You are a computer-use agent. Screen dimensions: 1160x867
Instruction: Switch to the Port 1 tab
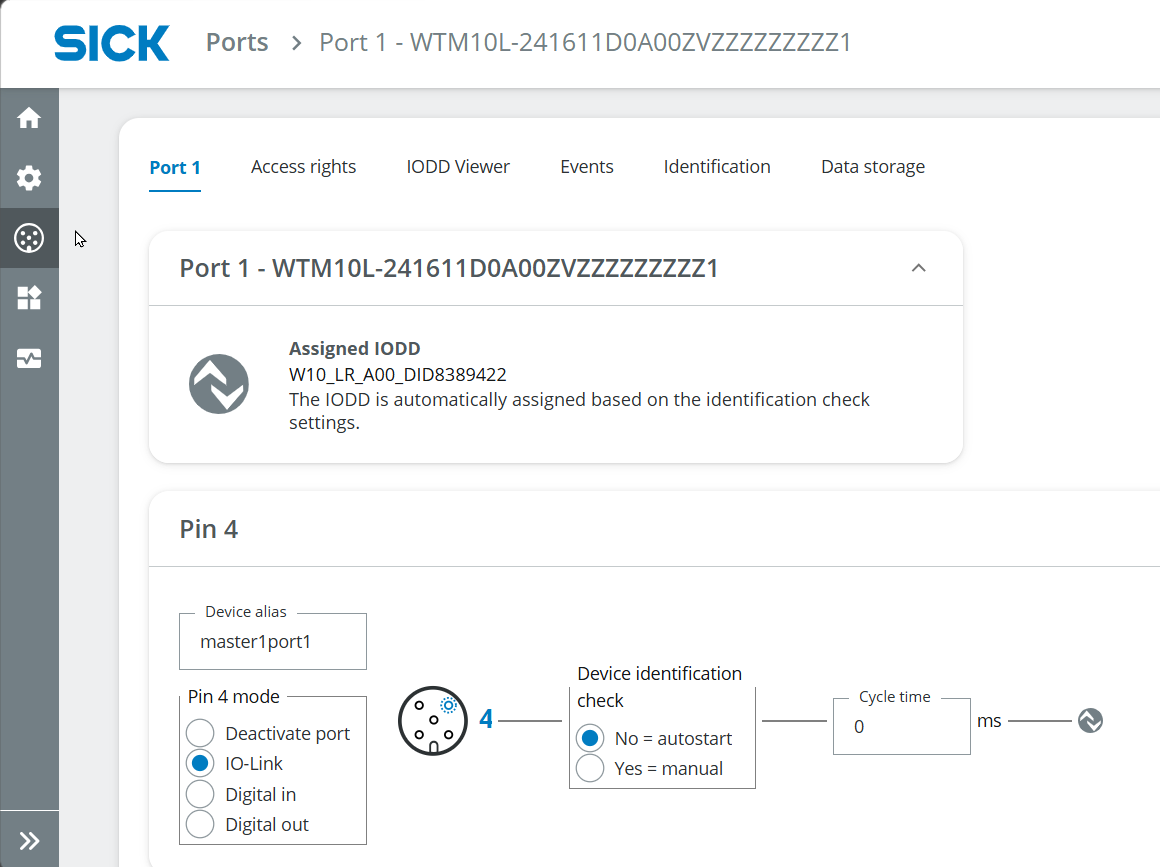175,167
